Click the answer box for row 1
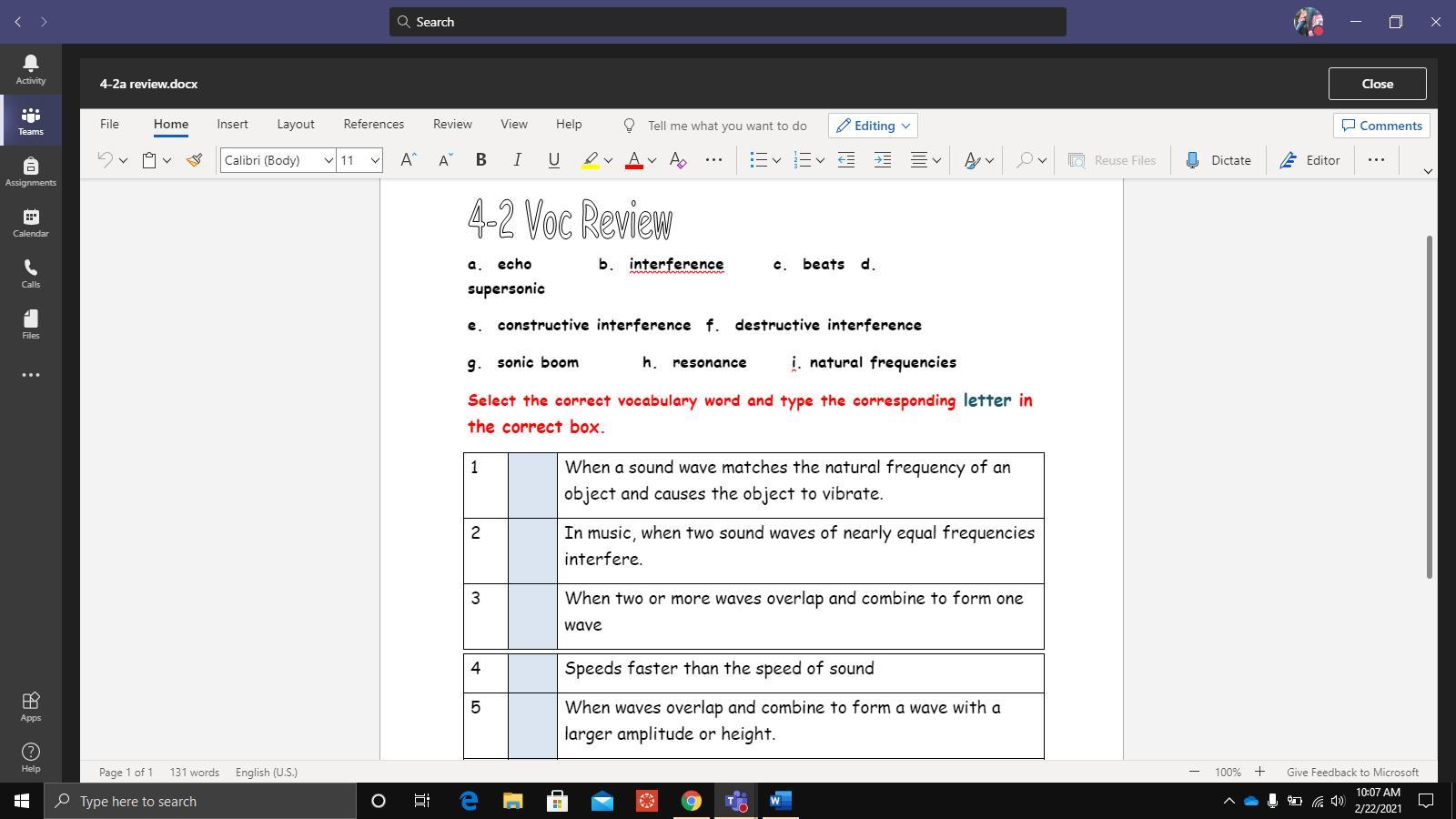Viewport: 1456px width, 819px height. click(532, 485)
